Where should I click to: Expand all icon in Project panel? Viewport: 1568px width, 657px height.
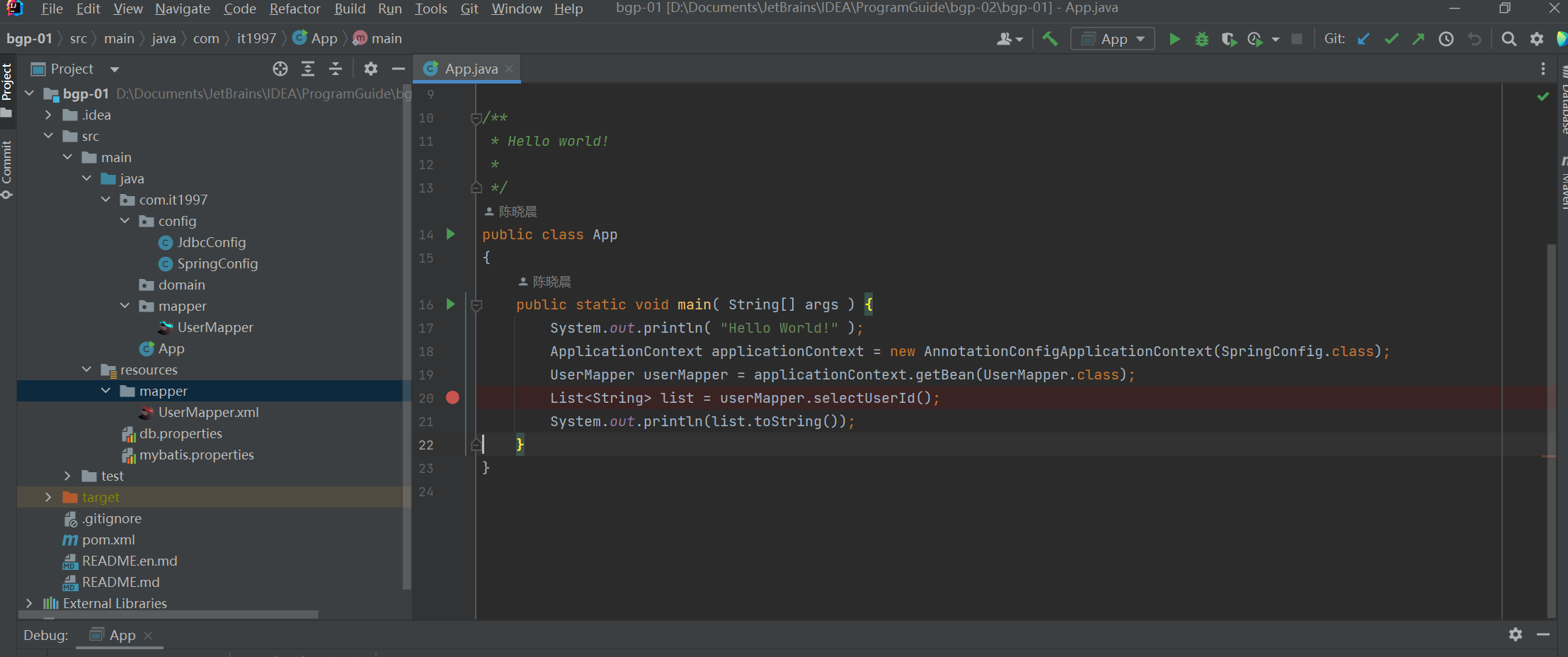(x=308, y=69)
